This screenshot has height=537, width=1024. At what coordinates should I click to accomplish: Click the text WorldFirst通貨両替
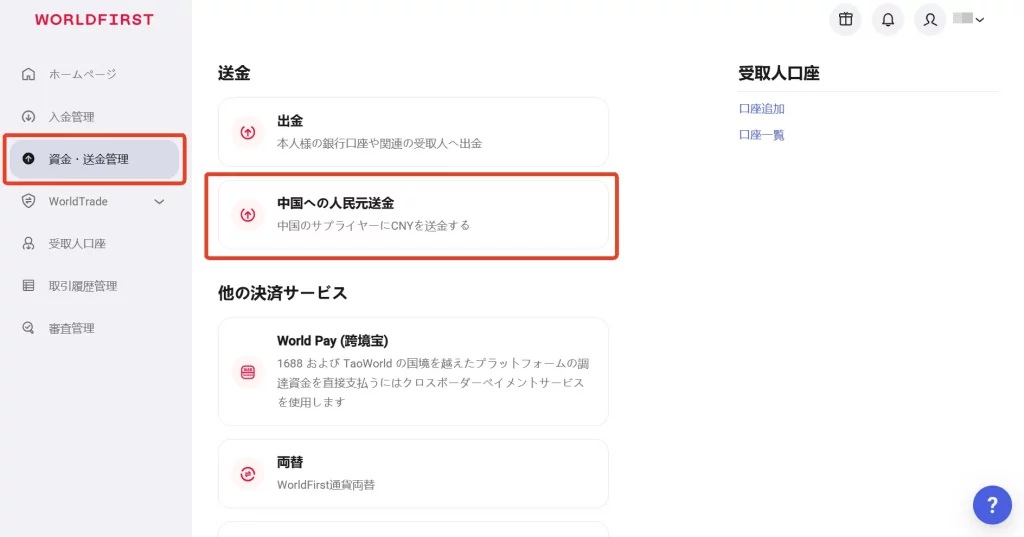pos(326,485)
